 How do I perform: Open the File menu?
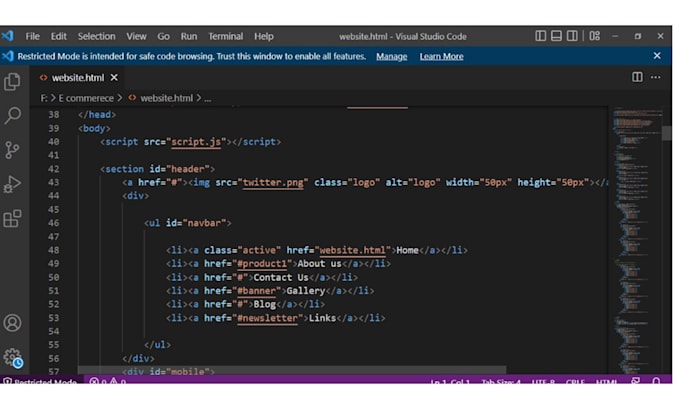(33, 36)
